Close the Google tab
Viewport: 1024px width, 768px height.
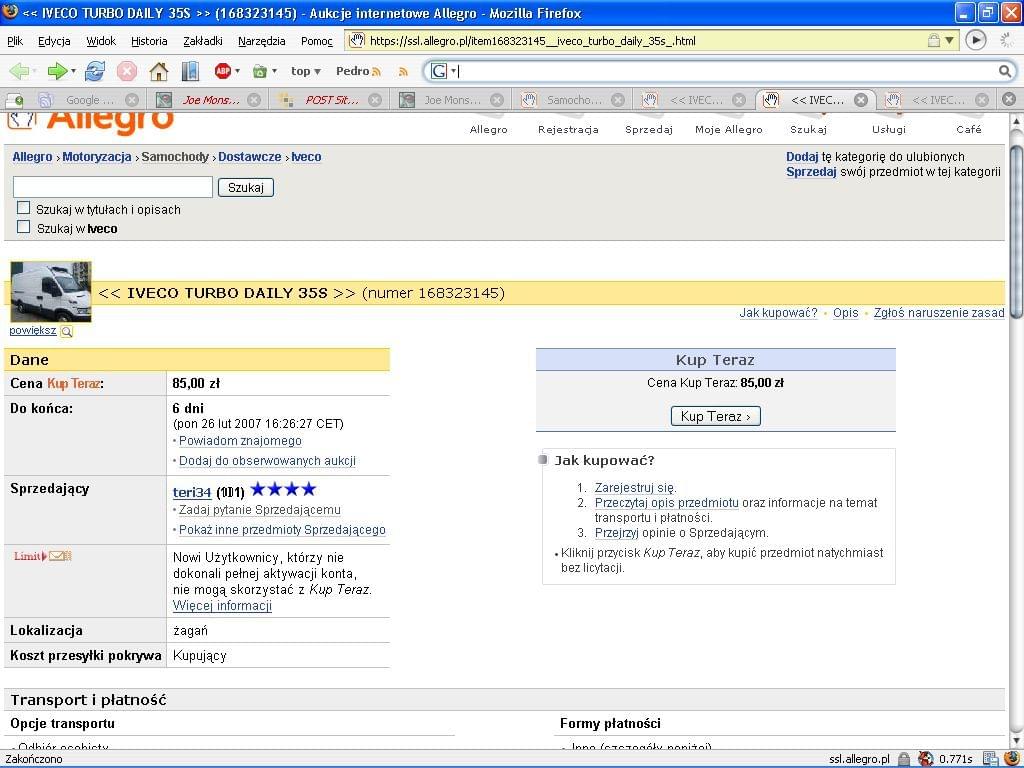(x=132, y=100)
